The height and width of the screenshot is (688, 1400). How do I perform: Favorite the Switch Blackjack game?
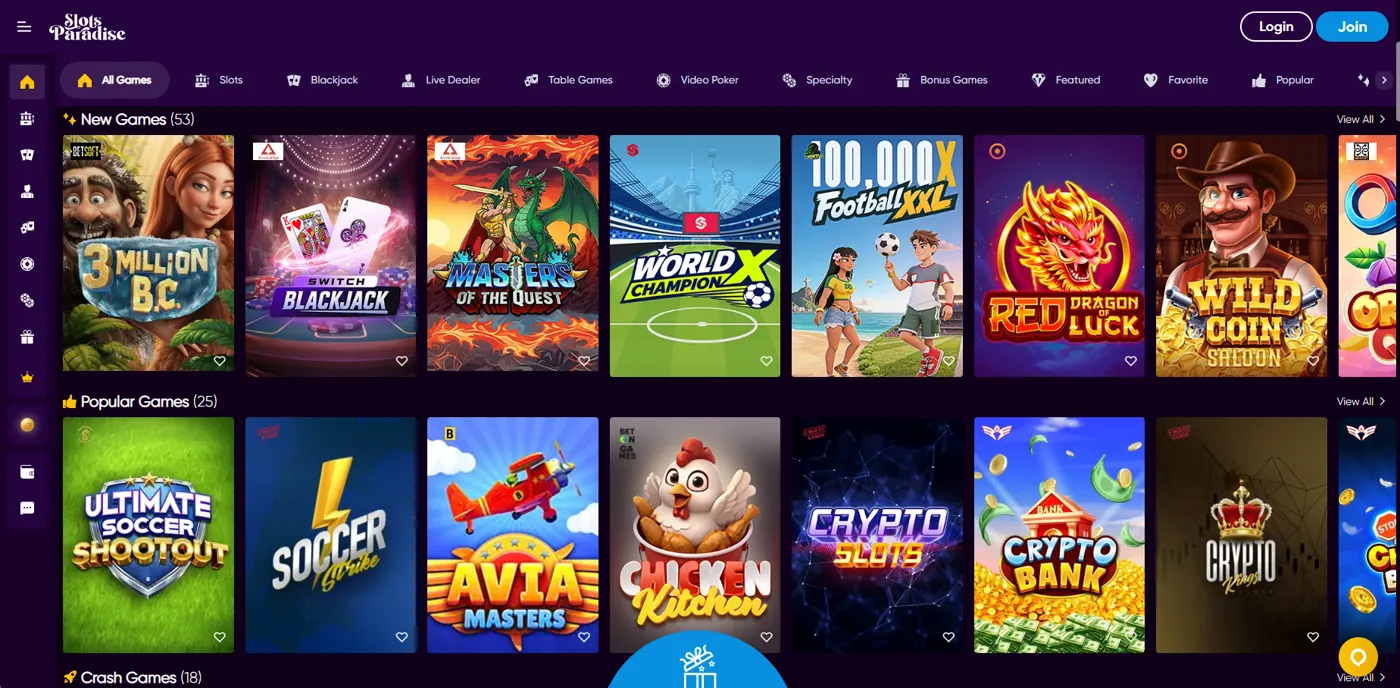(402, 361)
